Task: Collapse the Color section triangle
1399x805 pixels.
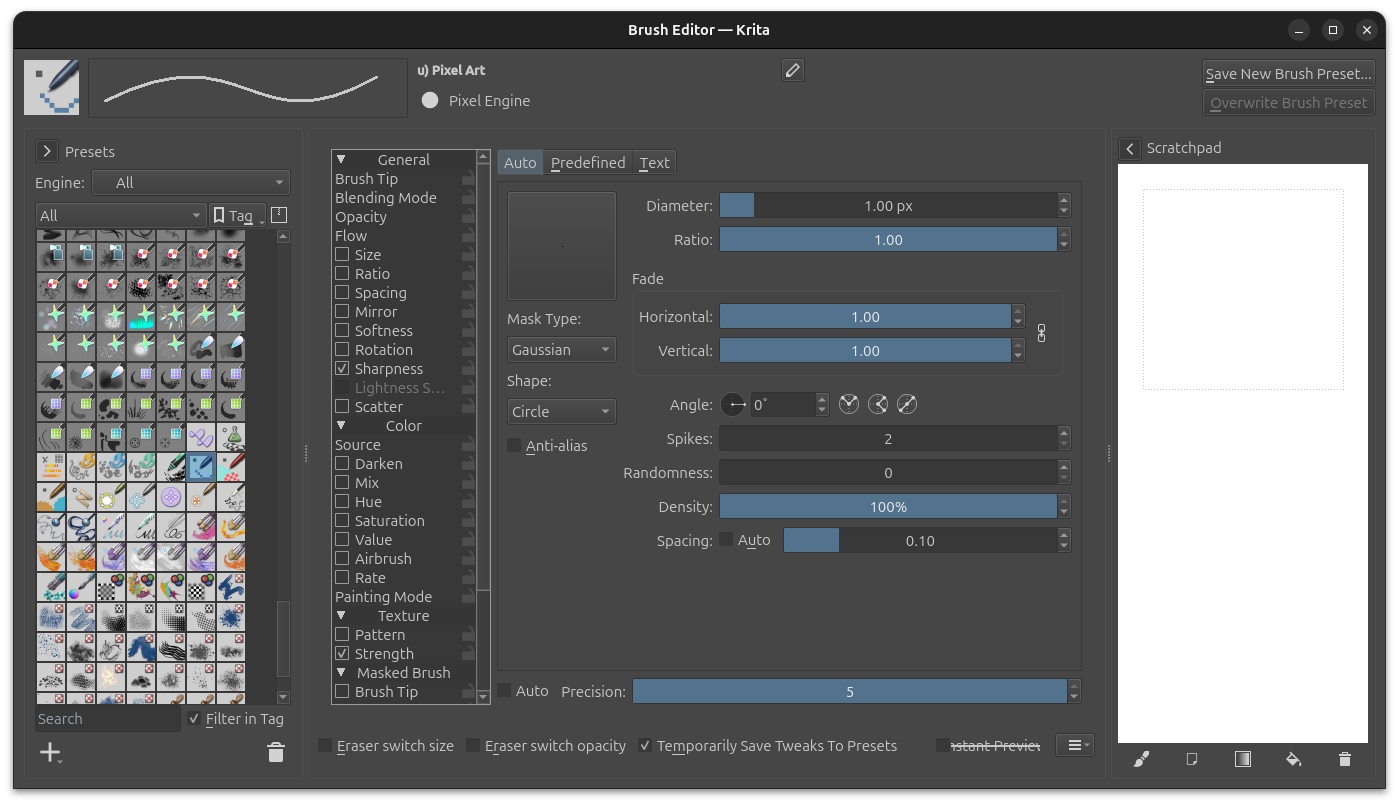Action: click(x=341, y=426)
